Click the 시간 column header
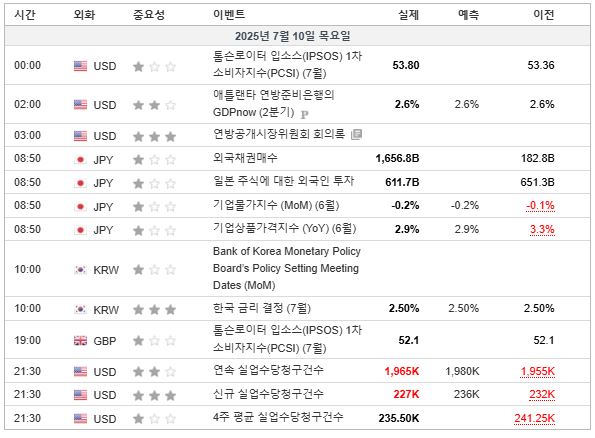 tap(25, 15)
